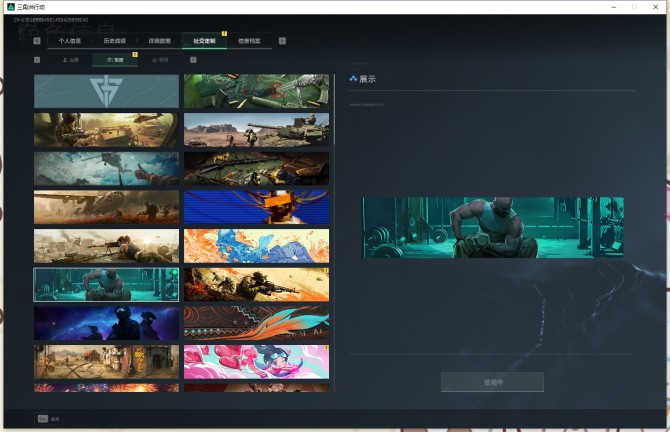Screen dimensions: 670x432
Task: Choose the default grey-blue emblem banner
Action: tap(106, 91)
